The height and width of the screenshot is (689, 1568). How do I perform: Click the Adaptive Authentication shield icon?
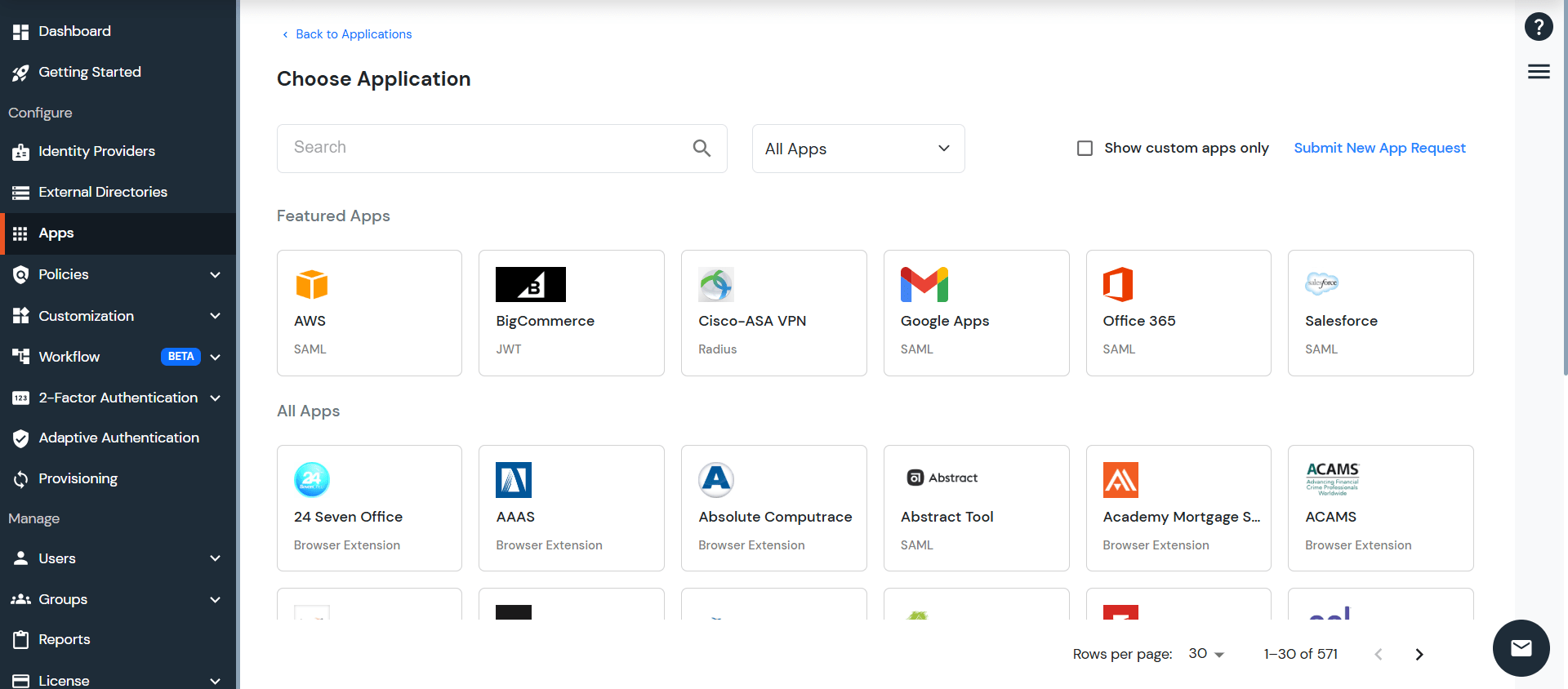click(x=21, y=438)
